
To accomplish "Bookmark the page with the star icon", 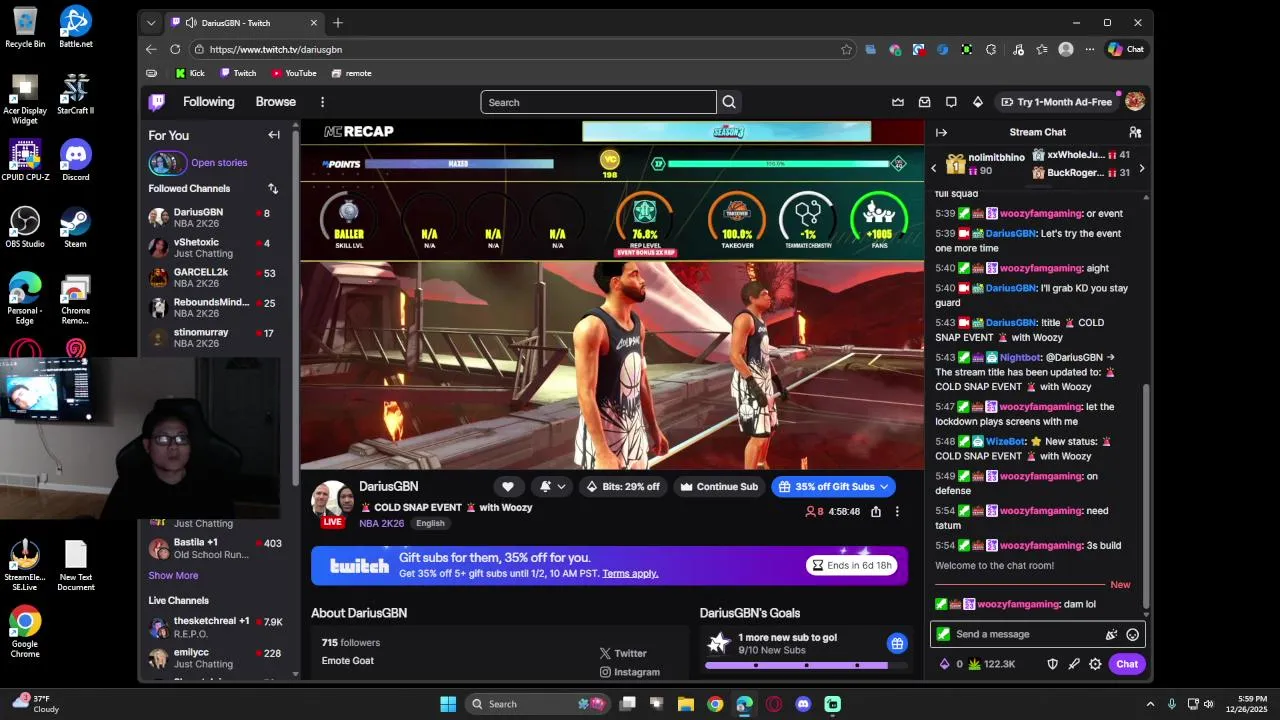I will point(847,49).
